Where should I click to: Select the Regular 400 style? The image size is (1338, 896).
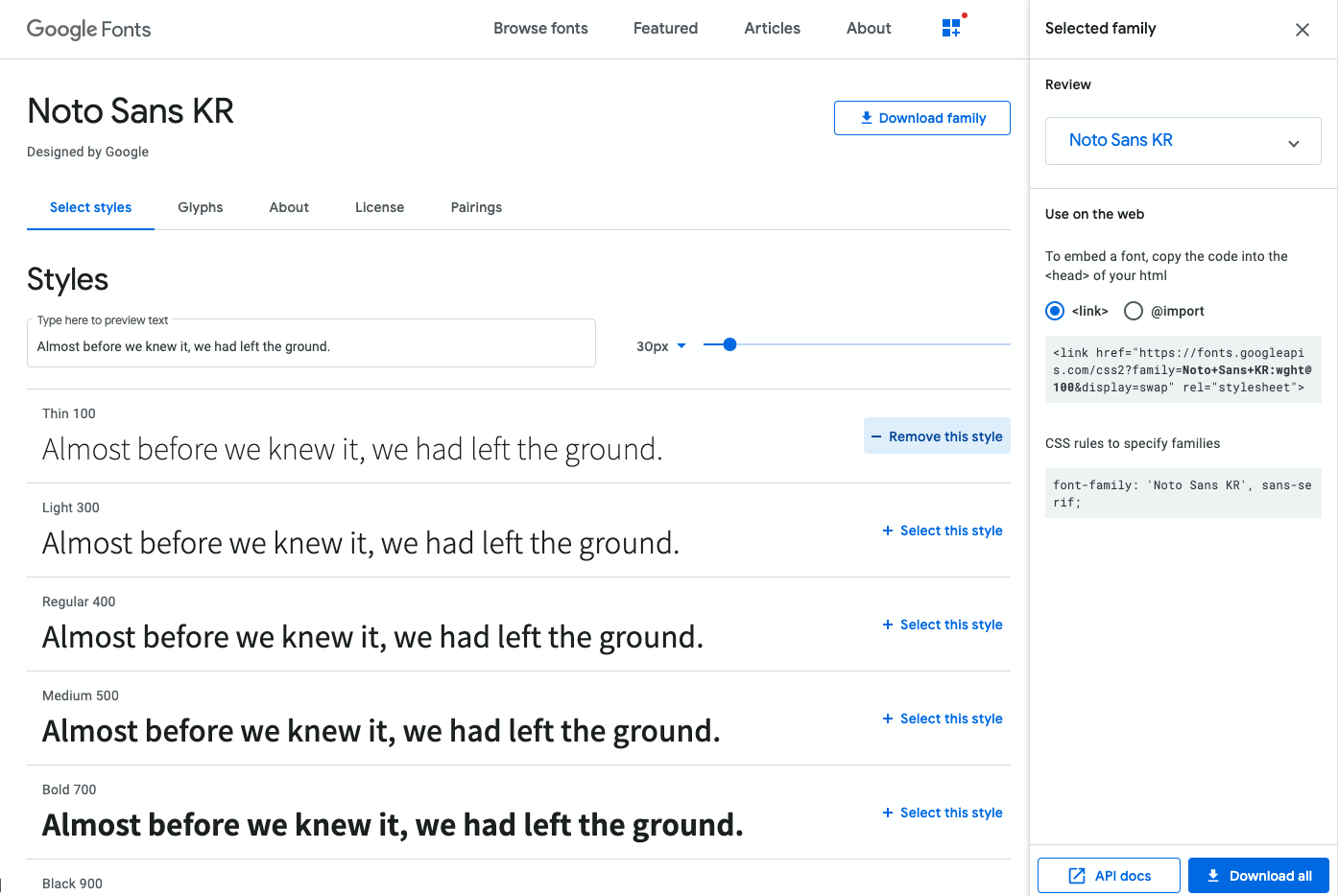point(943,625)
